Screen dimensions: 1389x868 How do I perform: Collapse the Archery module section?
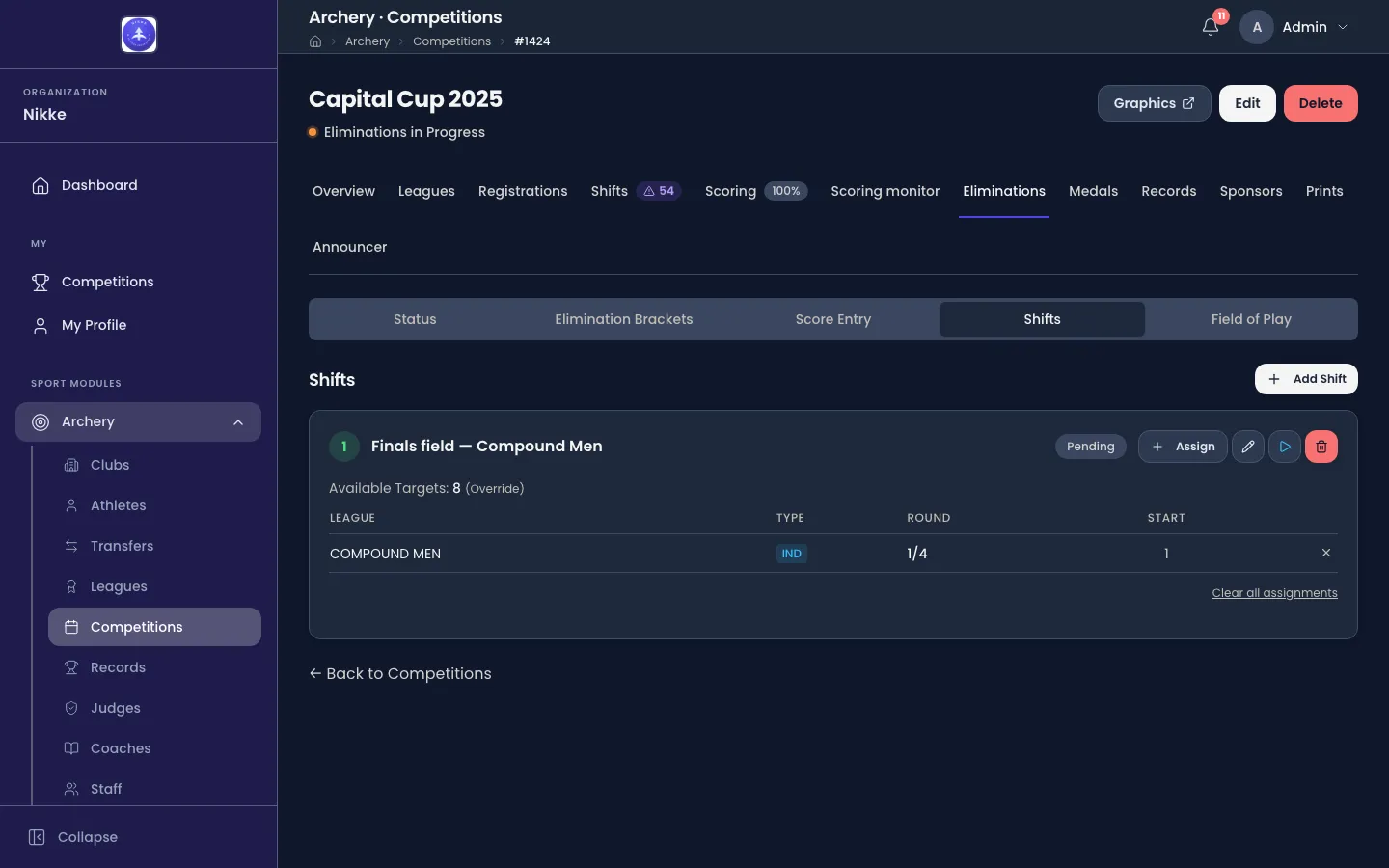(138, 421)
